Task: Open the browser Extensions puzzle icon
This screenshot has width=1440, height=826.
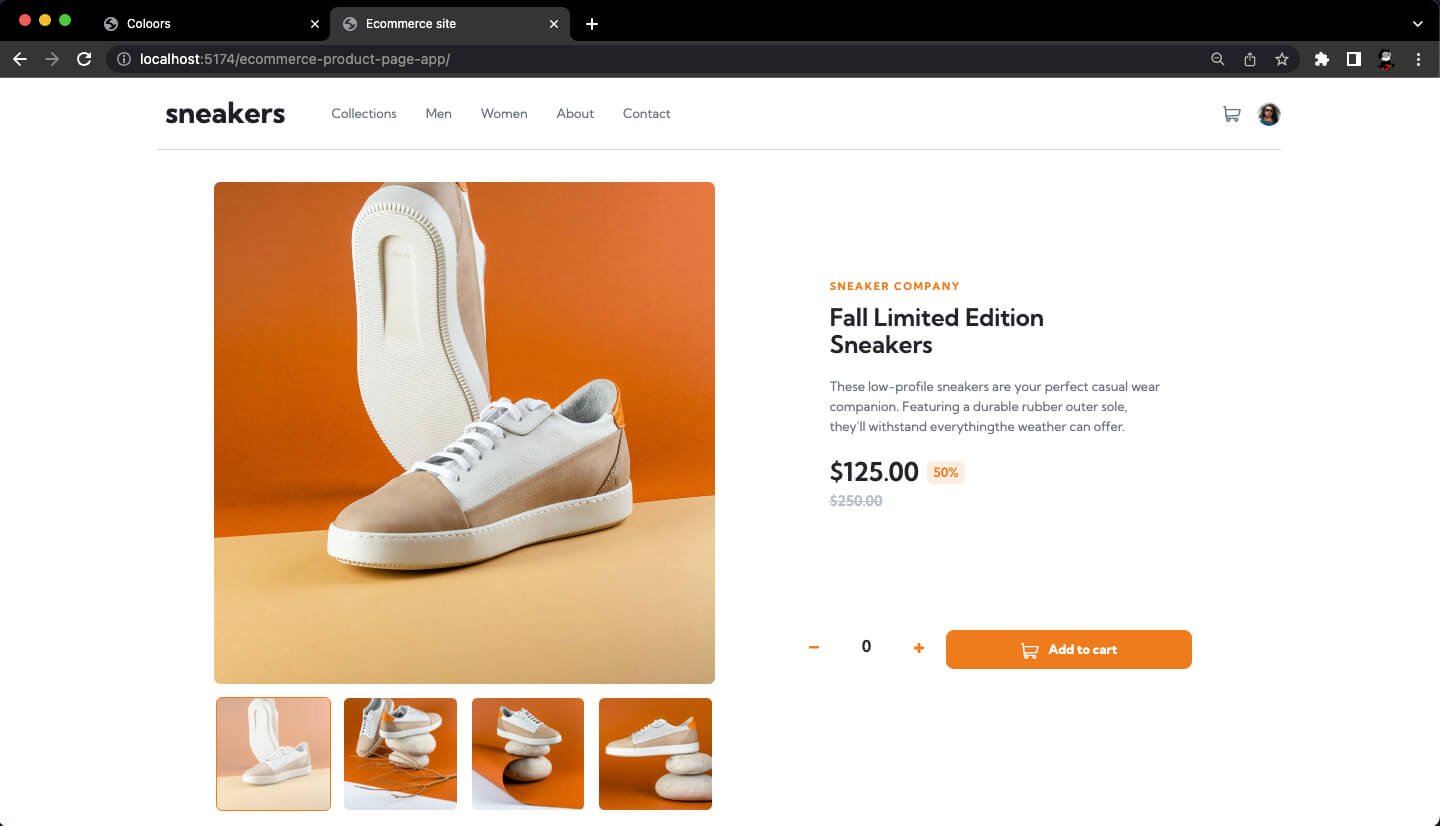Action: [x=1321, y=59]
